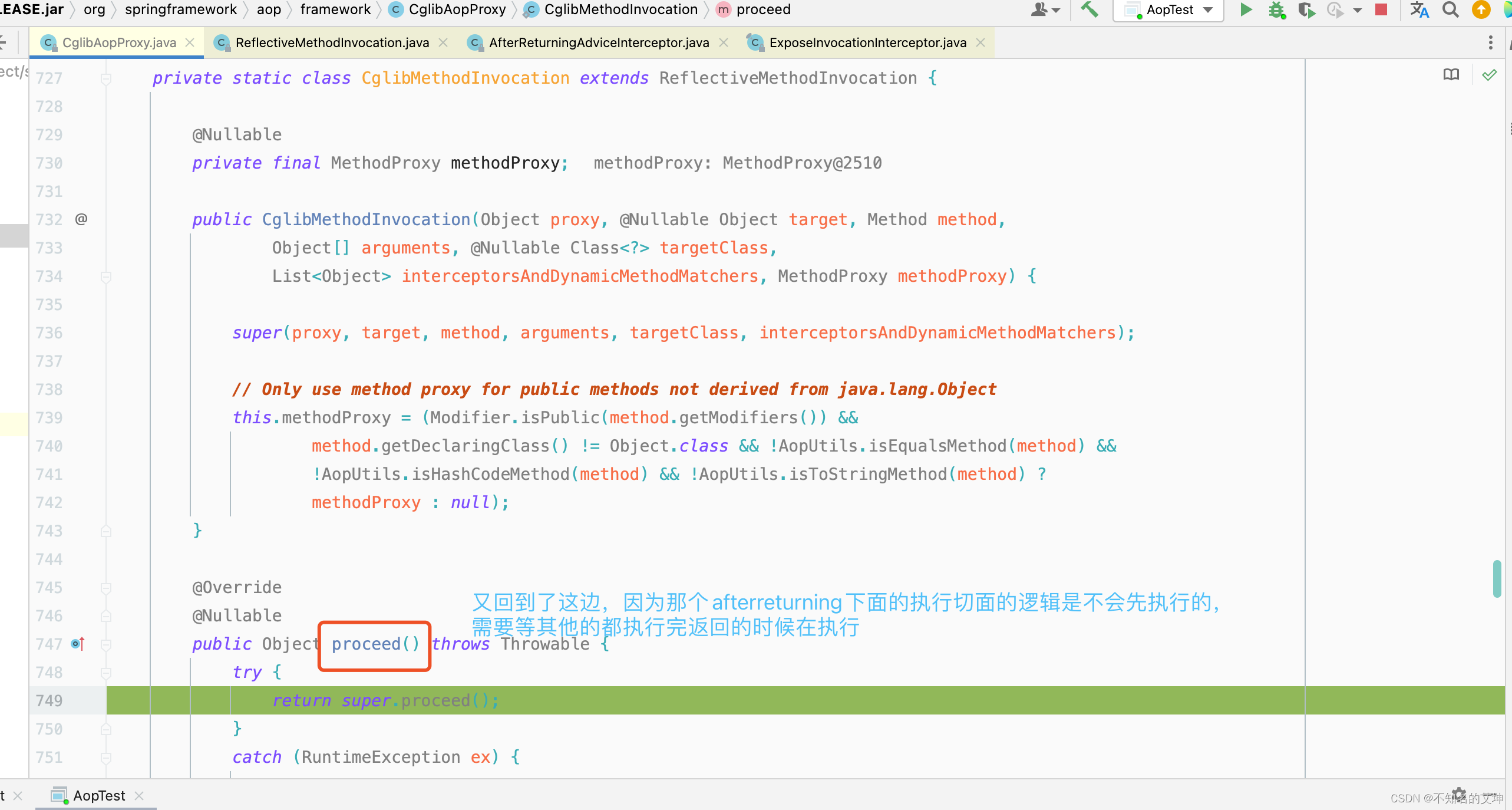
Task: Collapse try block fold at line 748
Action: 106,673
